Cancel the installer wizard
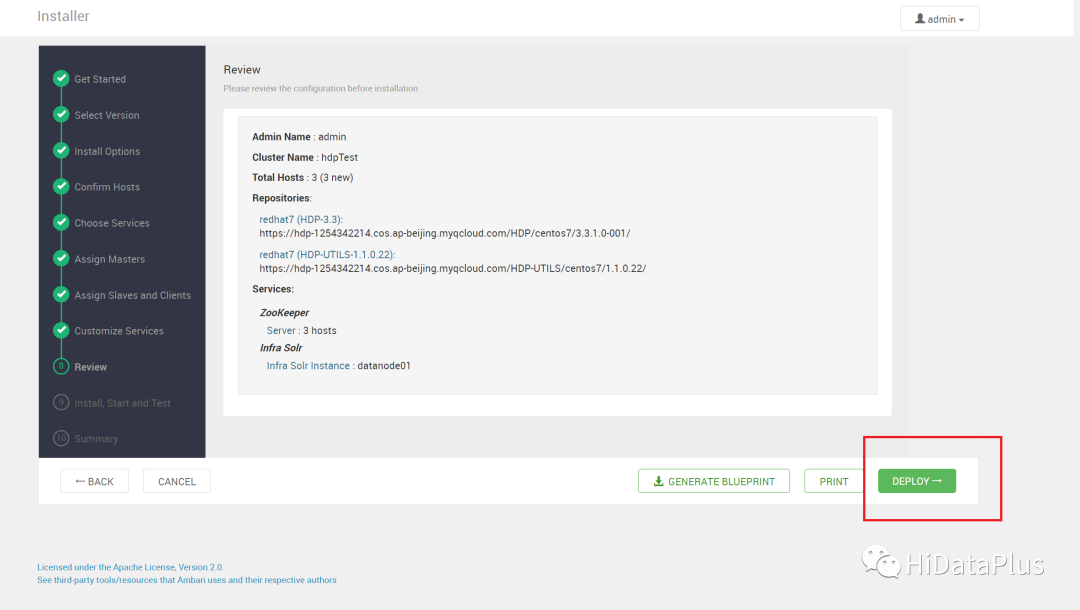The image size is (1080, 610). (177, 481)
